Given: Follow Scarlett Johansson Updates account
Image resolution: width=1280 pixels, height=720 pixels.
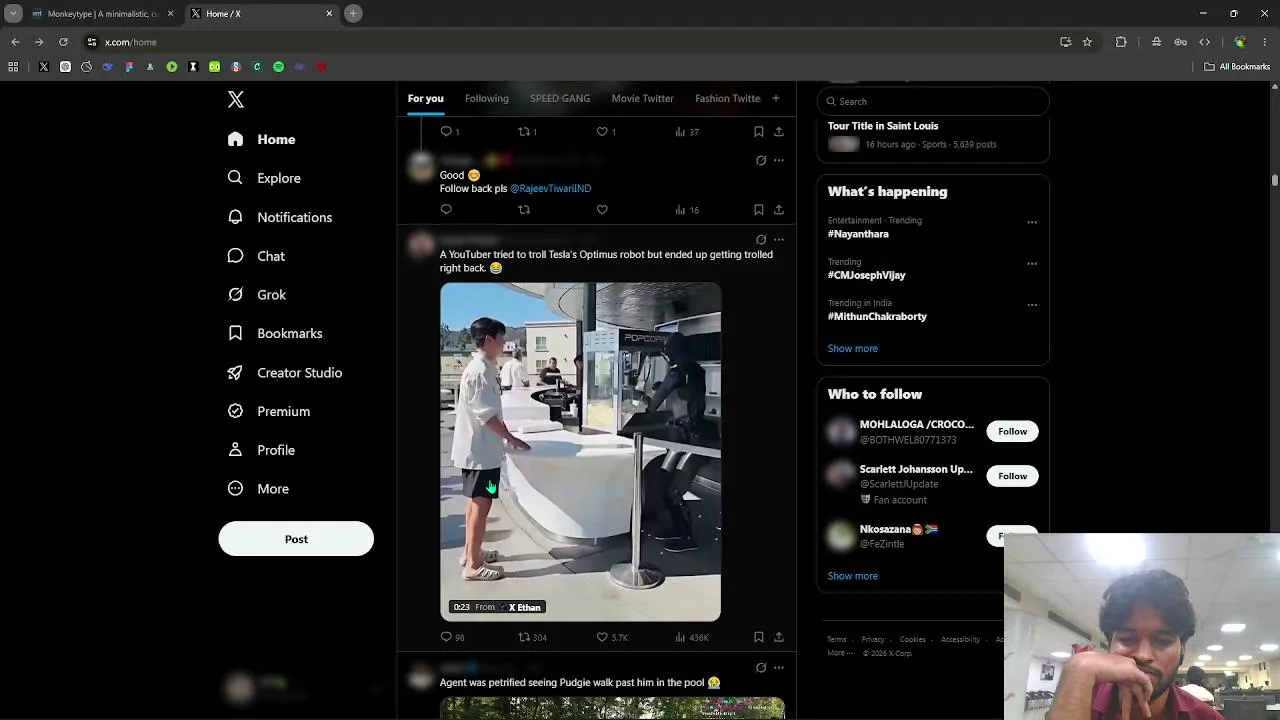Looking at the screenshot, I should coord(1012,476).
